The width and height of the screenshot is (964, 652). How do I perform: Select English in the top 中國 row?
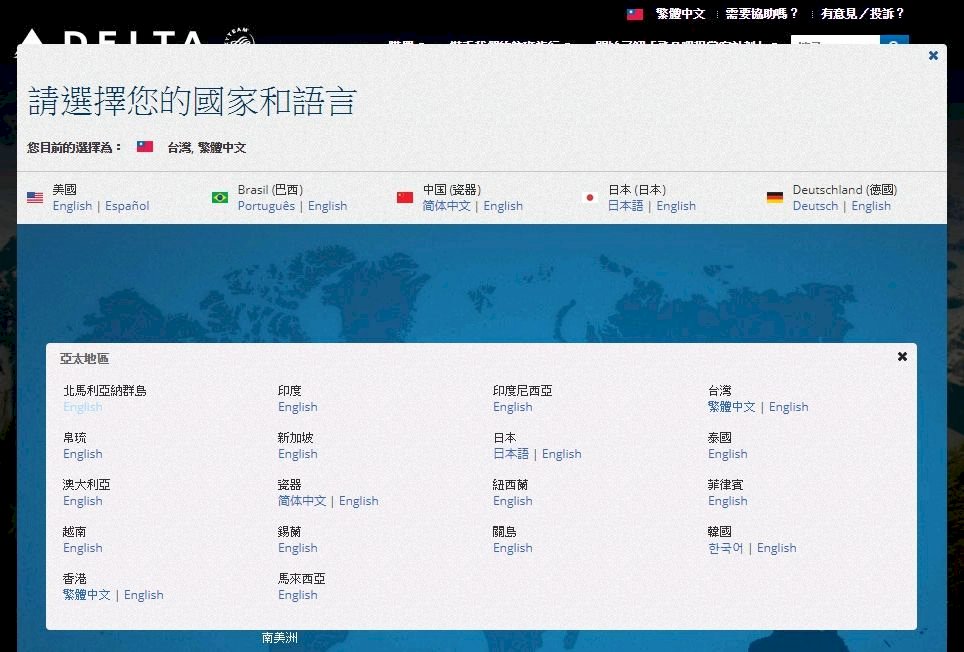pos(503,206)
